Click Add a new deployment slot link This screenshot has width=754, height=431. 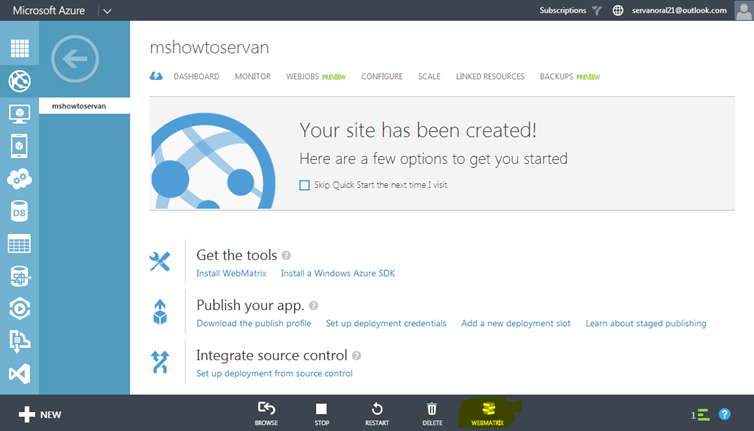point(516,323)
